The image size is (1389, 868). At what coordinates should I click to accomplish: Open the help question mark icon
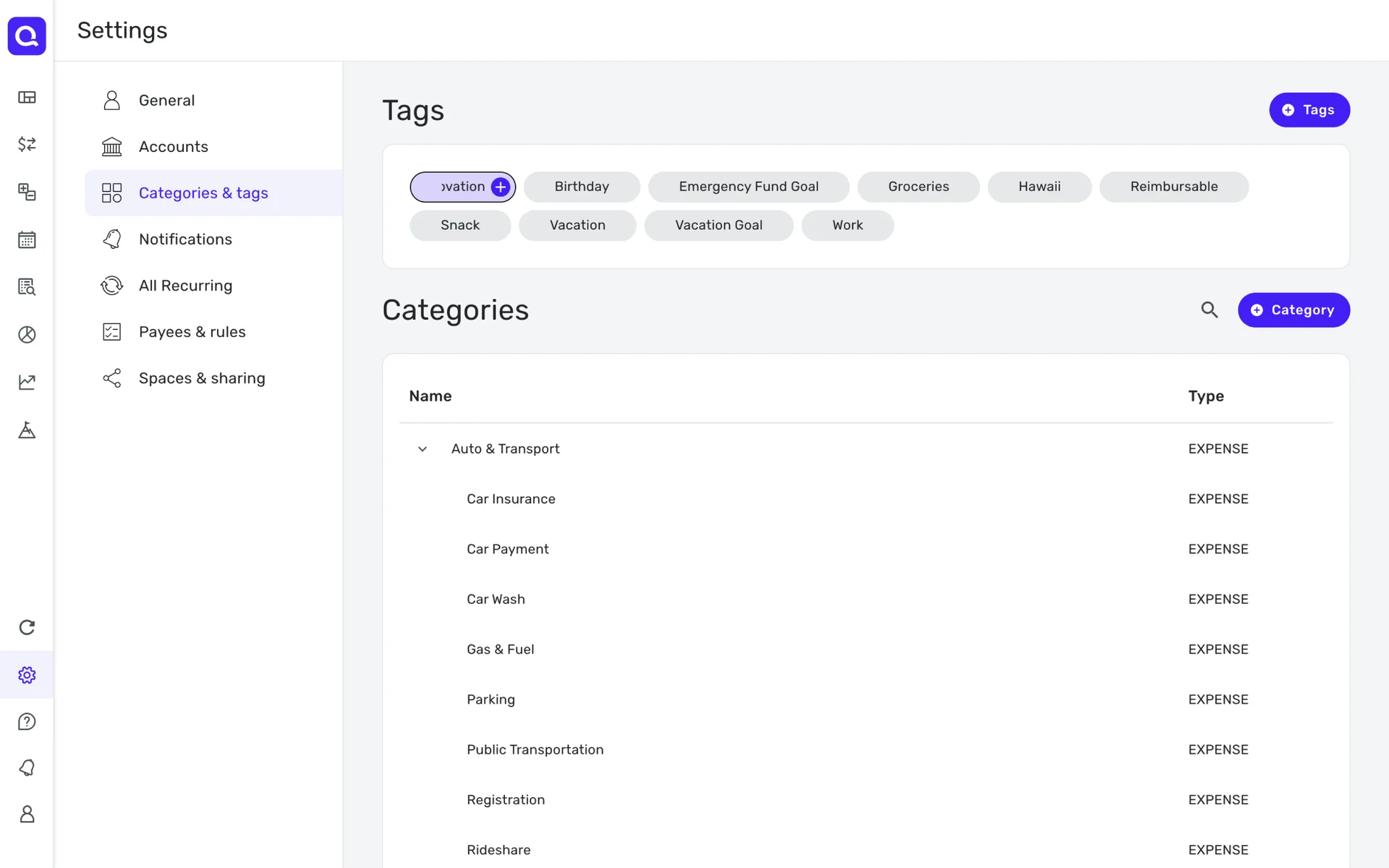[x=27, y=722]
